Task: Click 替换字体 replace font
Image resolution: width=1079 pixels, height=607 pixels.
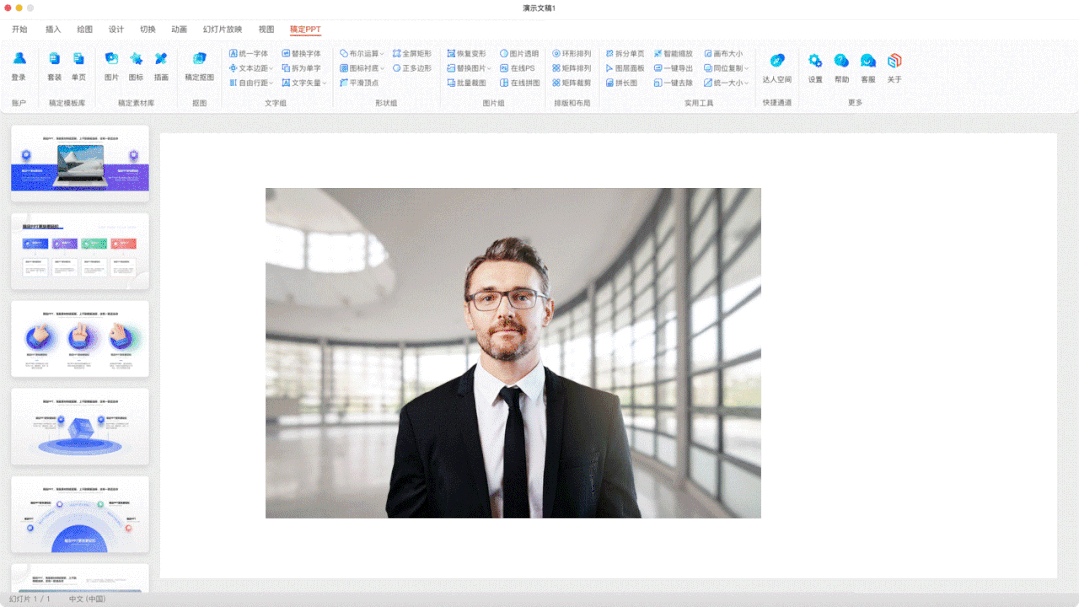Action: [301, 54]
